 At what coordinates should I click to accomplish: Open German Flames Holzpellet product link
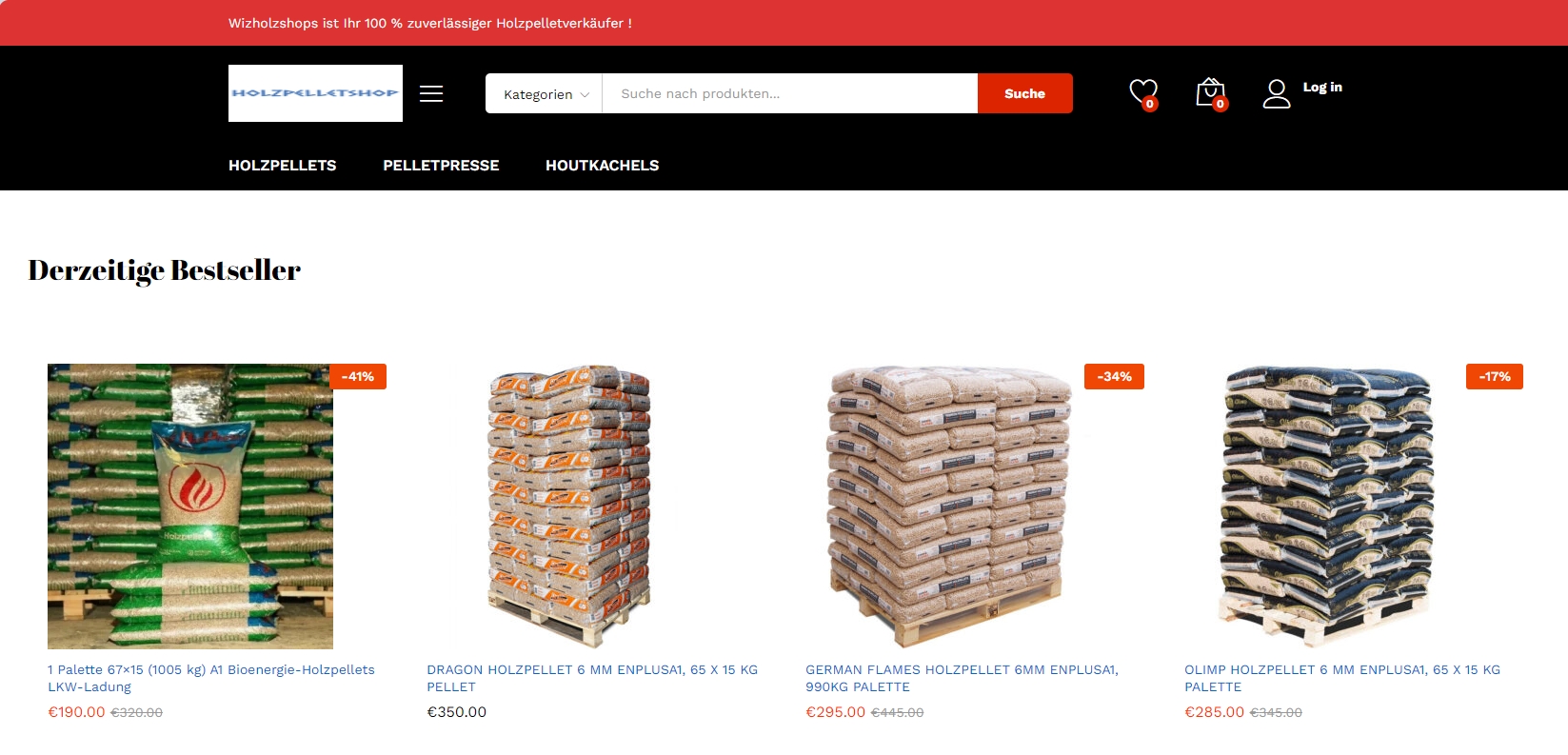pyautogui.click(x=962, y=678)
